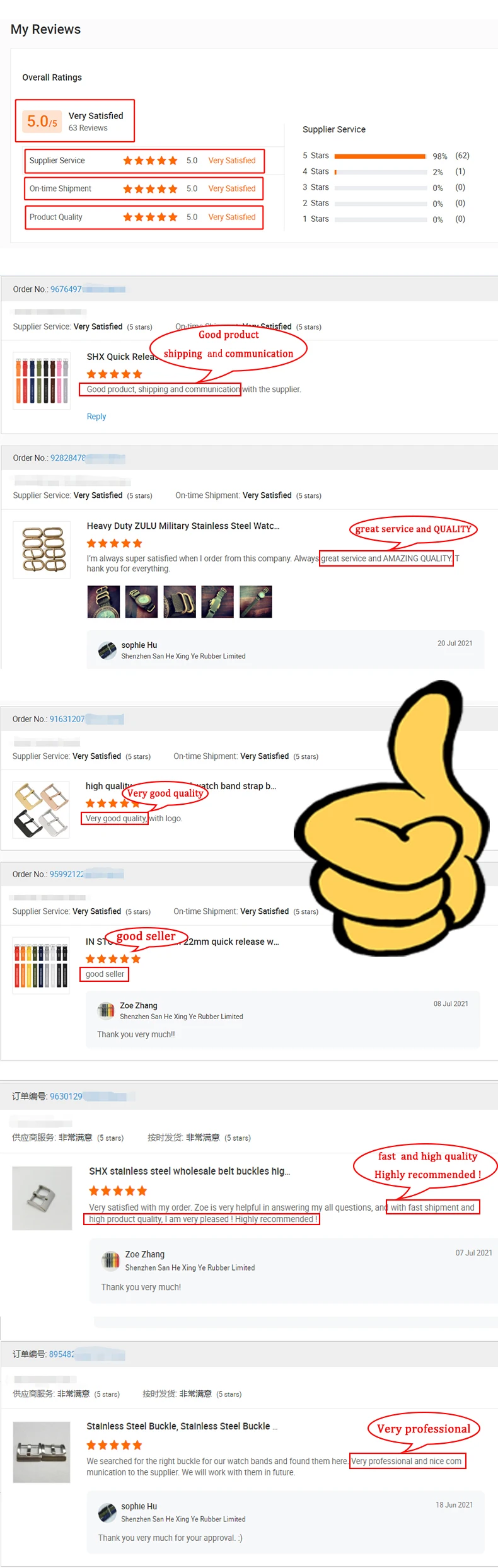
Task: Open order number 91631207 link
Action: [67, 719]
